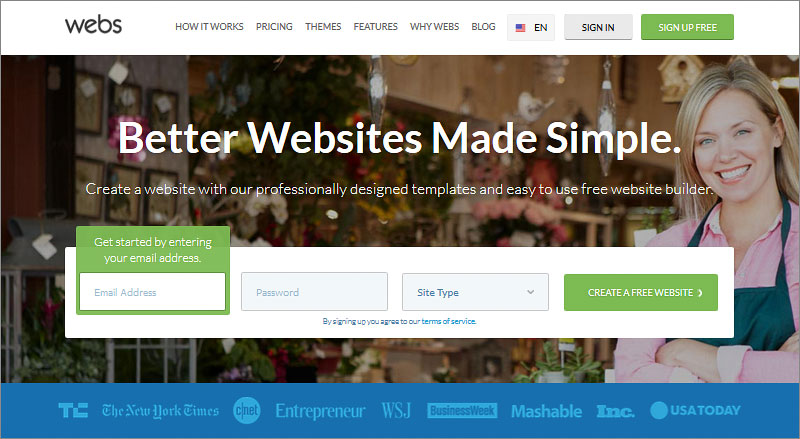Click the USA Today logo
The width and height of the screenshot is (800, 439).
pyautogui.click(x=695, y=410)
